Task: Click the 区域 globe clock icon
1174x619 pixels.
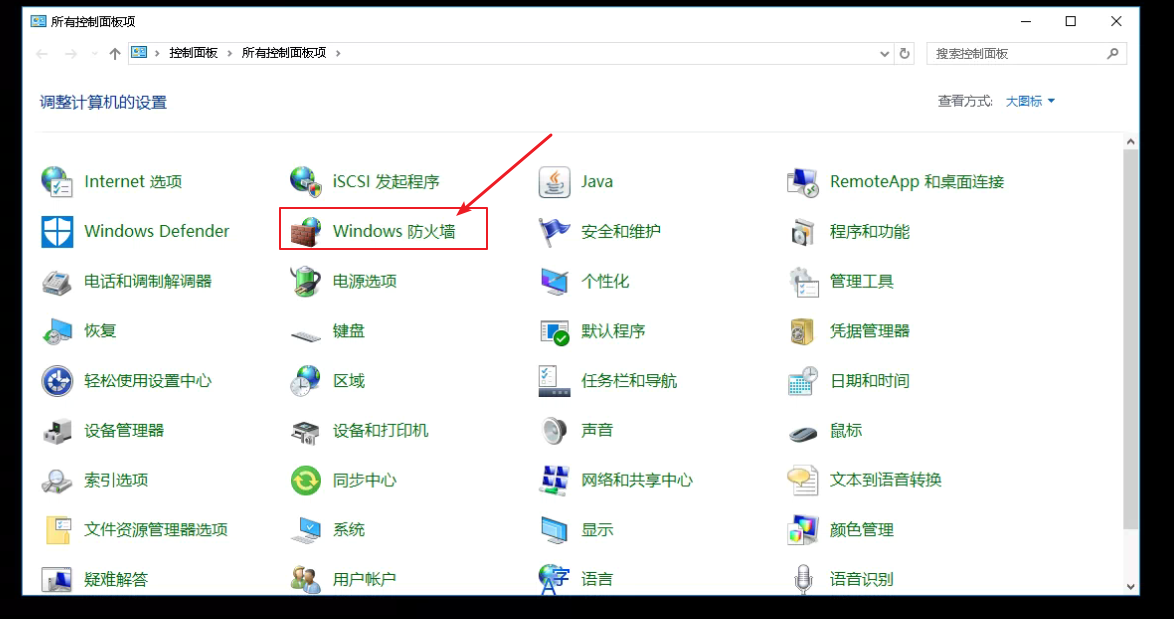Action: coord(305,381)
